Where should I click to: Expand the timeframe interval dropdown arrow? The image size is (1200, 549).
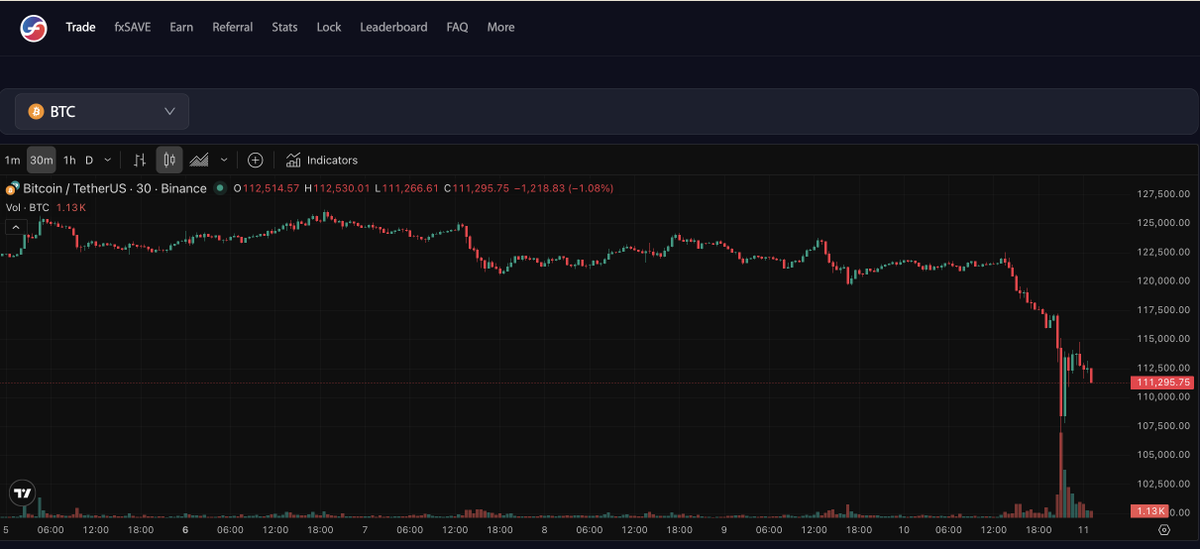[x=108, y=160]
